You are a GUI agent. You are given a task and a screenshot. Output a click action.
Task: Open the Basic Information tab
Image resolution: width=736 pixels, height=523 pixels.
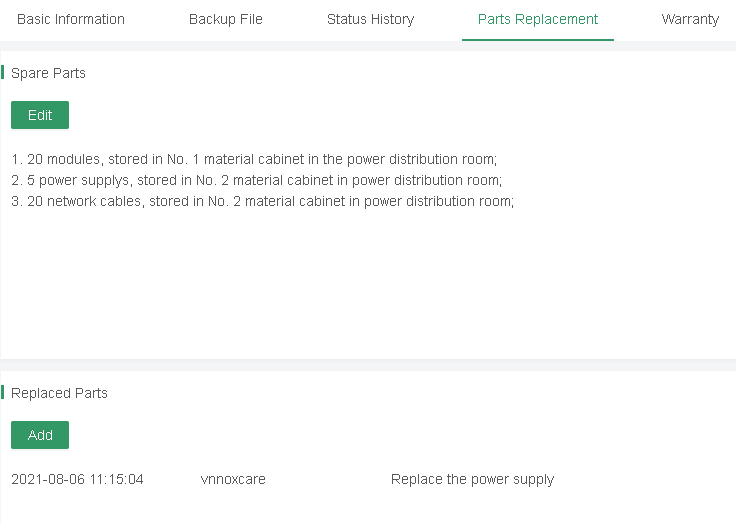coord(71,19)
